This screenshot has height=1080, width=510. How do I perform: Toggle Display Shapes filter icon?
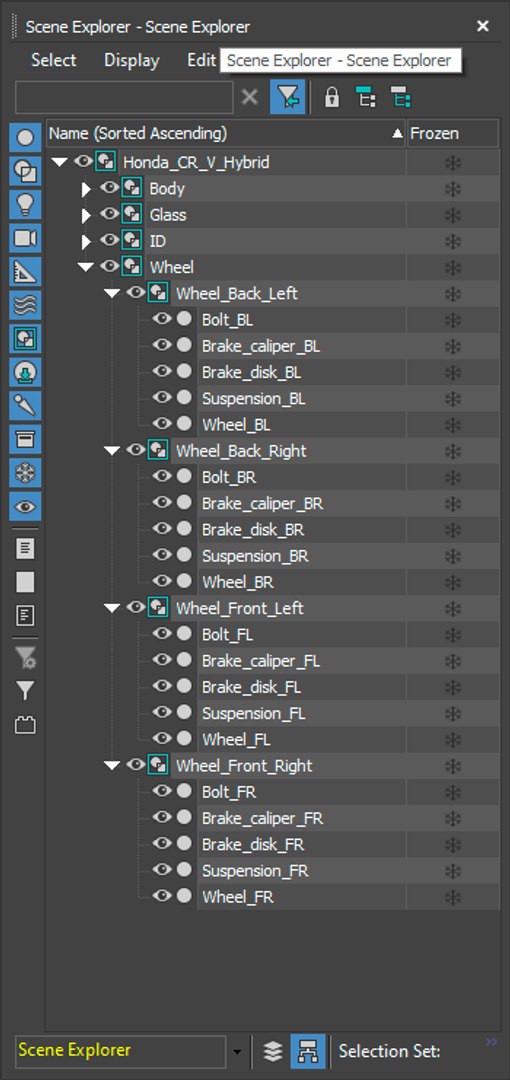[26, 171]
